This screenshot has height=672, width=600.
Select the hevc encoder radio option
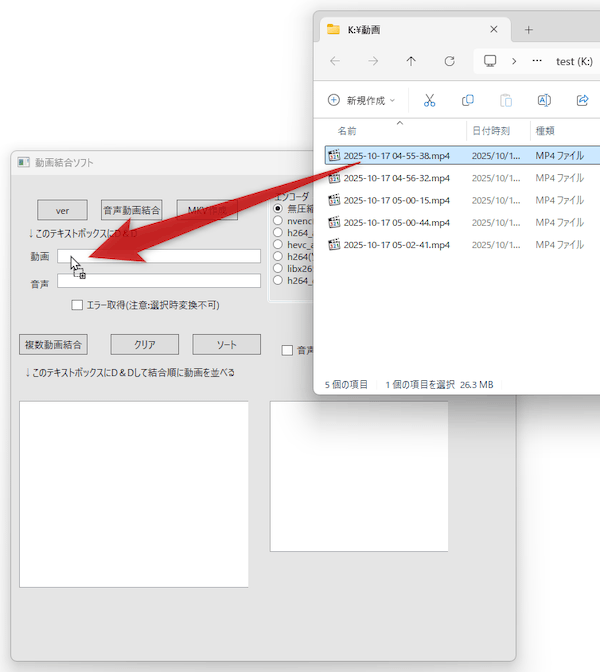[279, 245]
